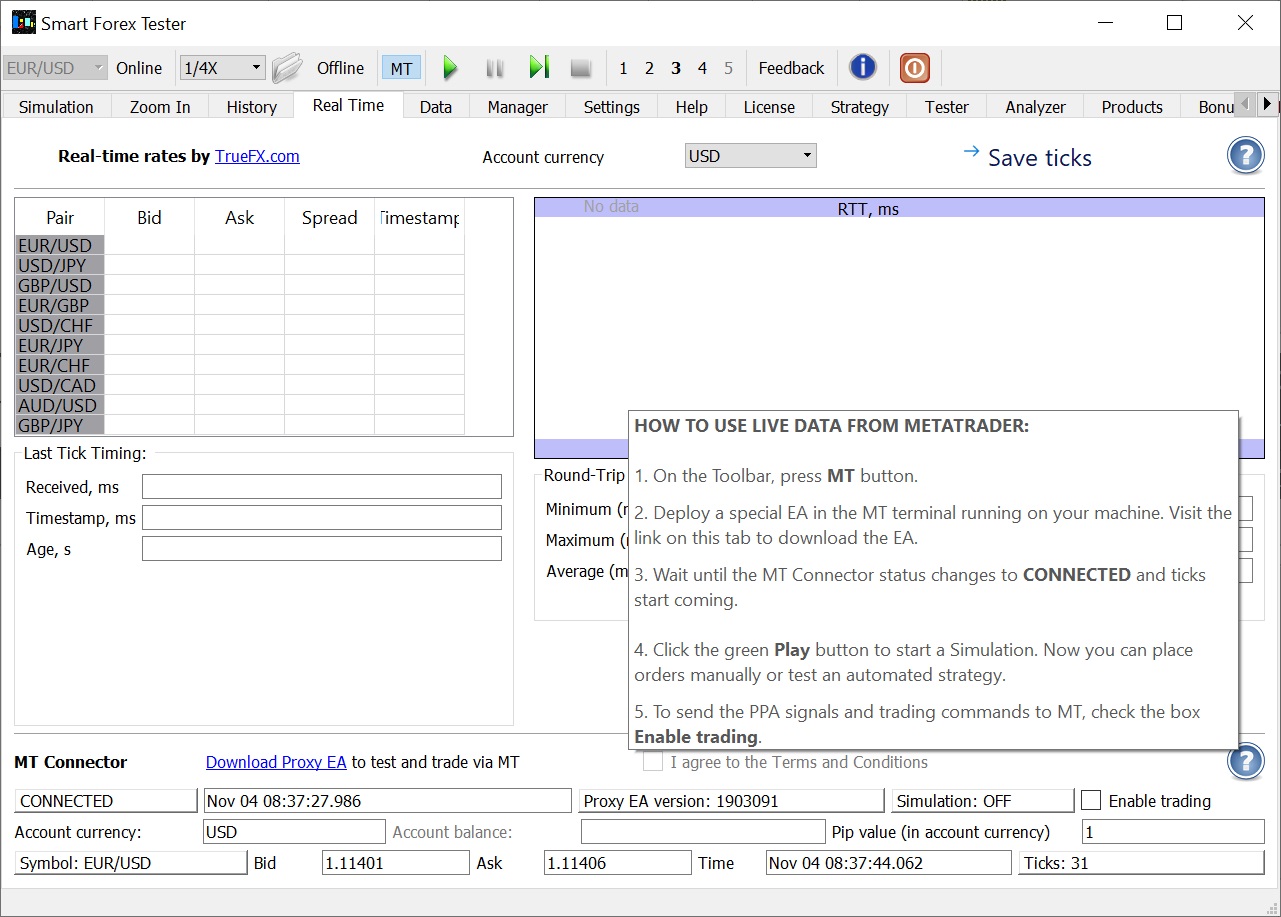Click the Age, s field

(322, 549)
